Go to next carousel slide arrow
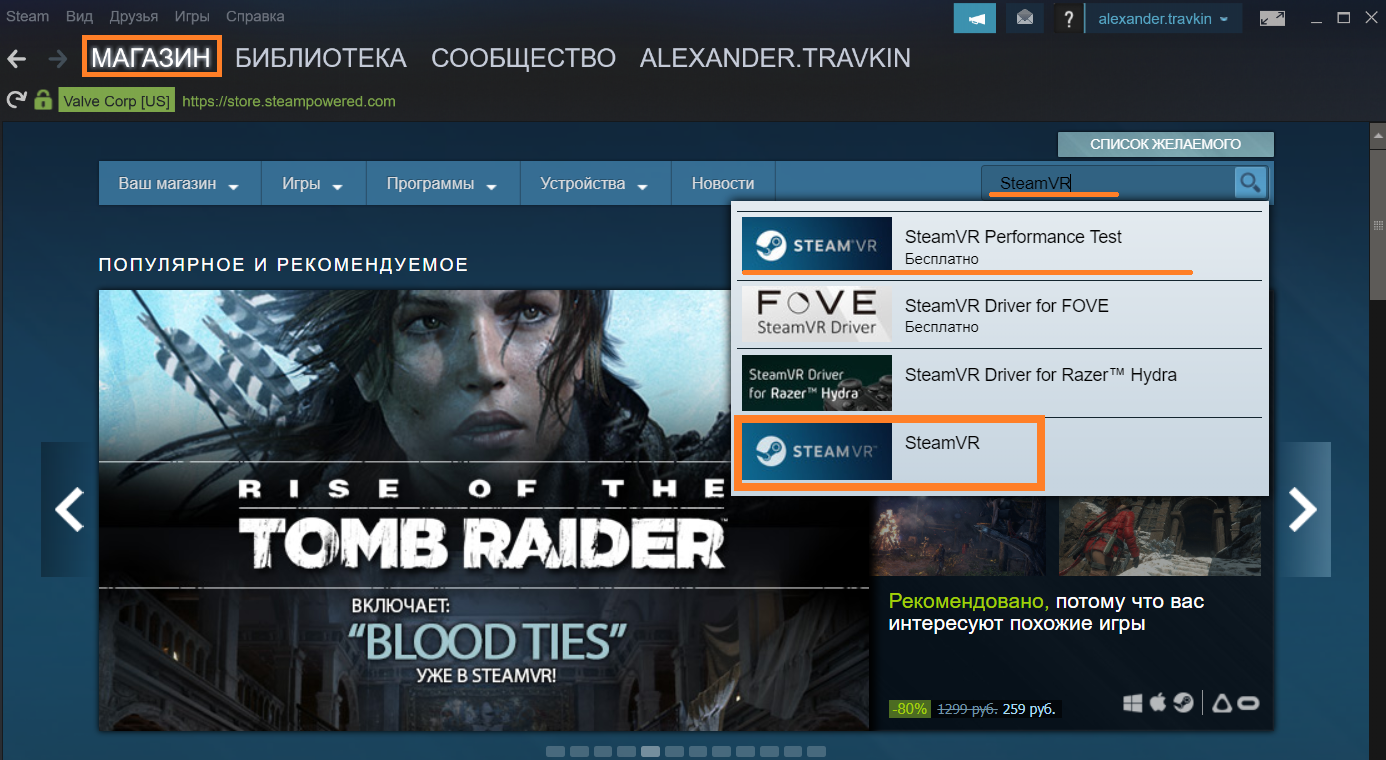 coord(1303,510)
